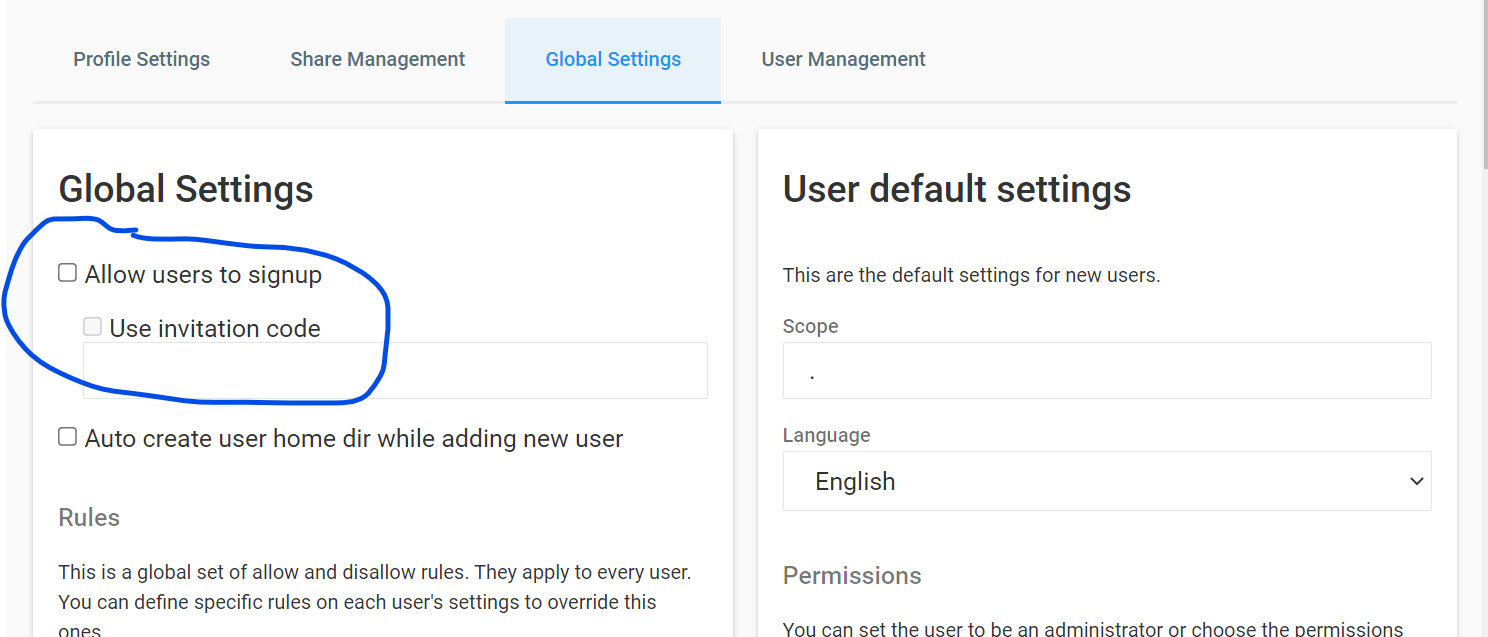Image resolution: width=1488 pixels, height=637 pixels.
Task: Enable the Allow users to signup checkbox
Action: (67, 273)
